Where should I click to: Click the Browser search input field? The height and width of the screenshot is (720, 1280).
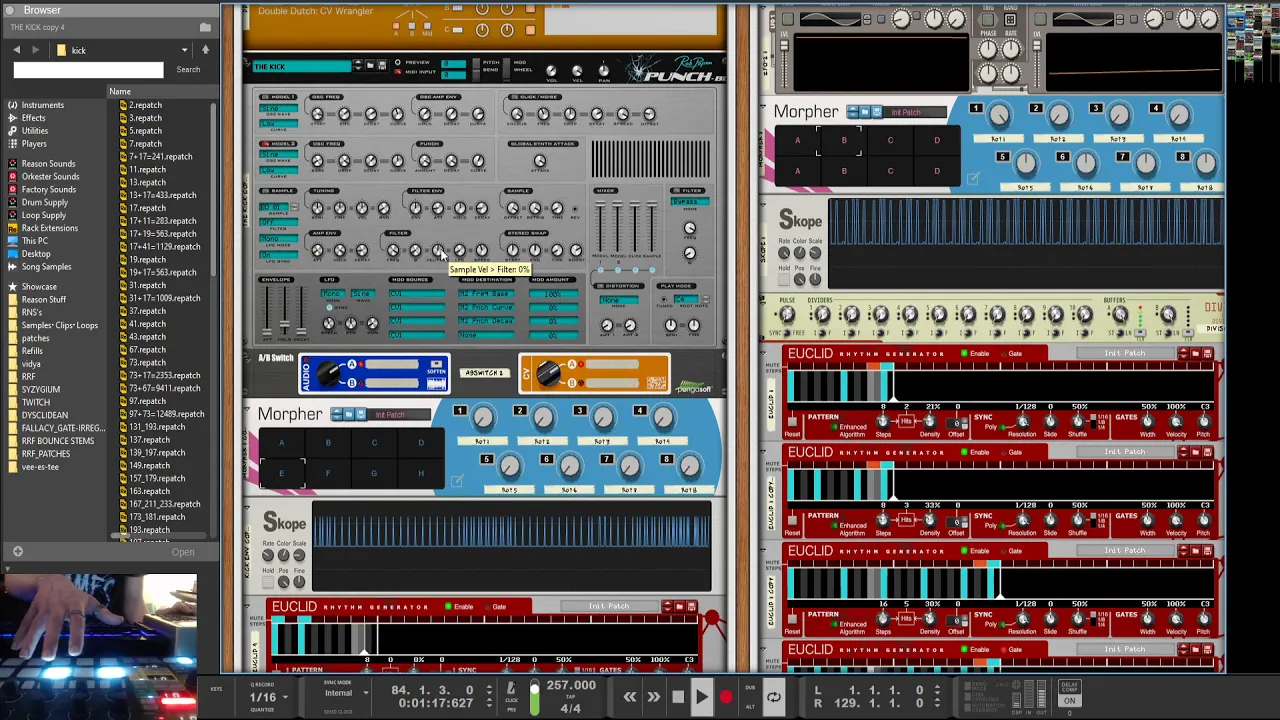click(88, 69)
